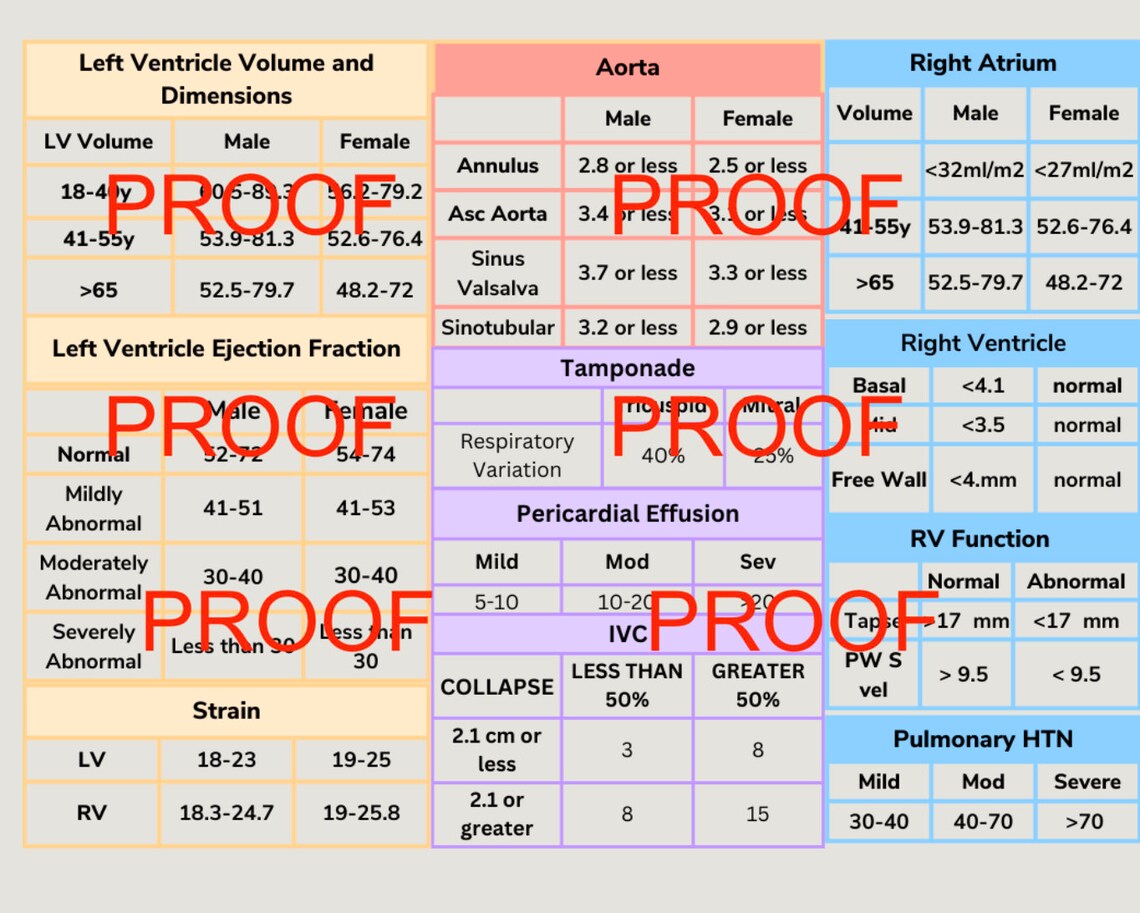
Task: Select the IVC section header
Action: tap(627, 631)
